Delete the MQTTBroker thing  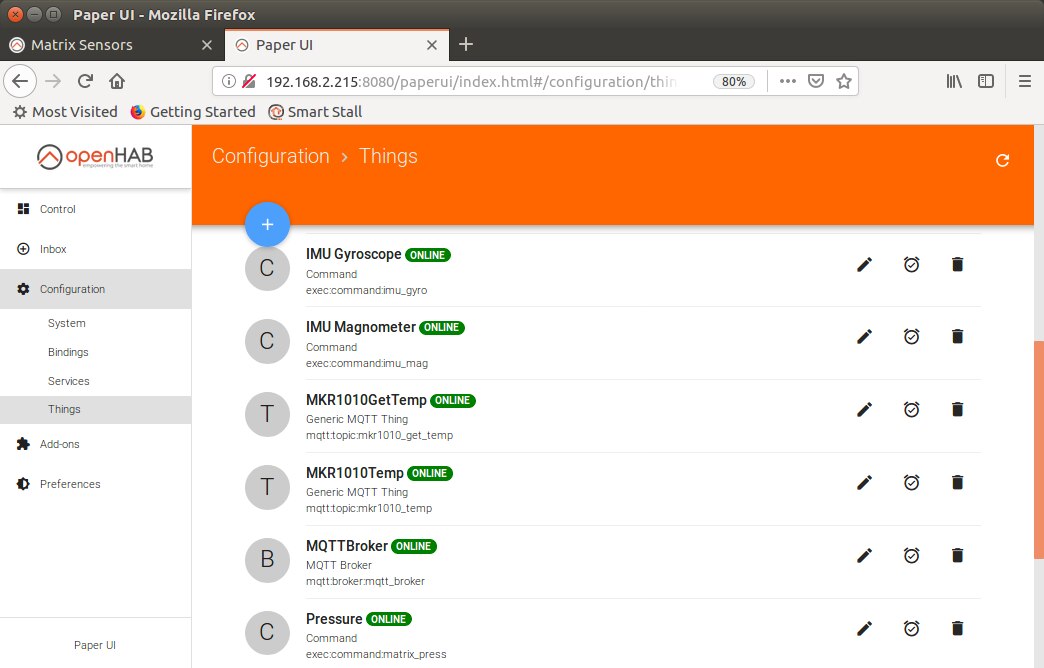click(x=957, y=555)
